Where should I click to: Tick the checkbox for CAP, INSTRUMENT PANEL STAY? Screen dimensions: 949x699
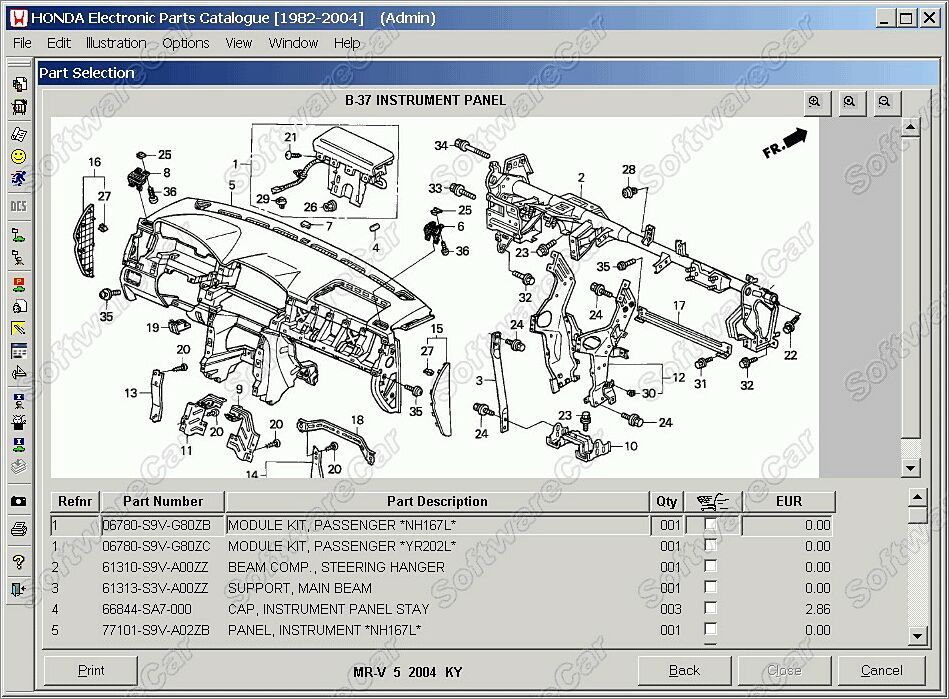(711, 608)
